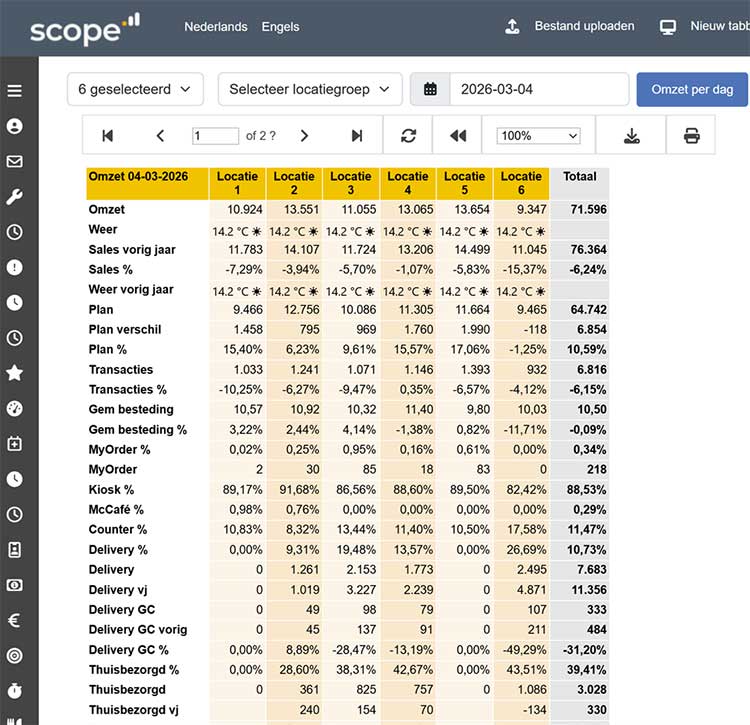
Task: Open the hamburger menu in sidebar
Action: (x=14, y=90)
